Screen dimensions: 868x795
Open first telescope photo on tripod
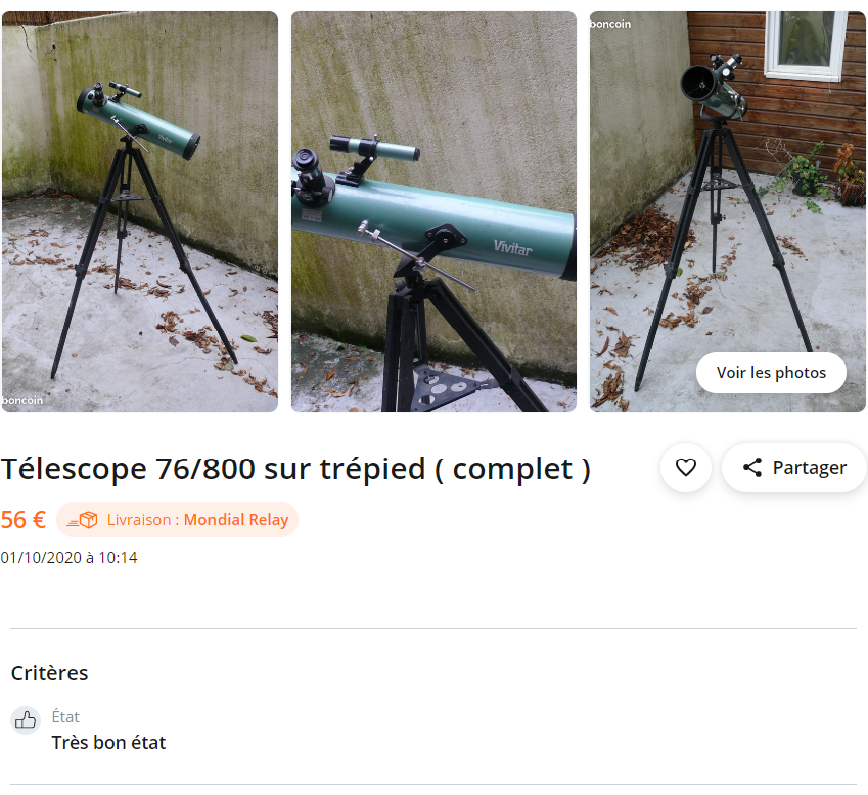point(140,211)
